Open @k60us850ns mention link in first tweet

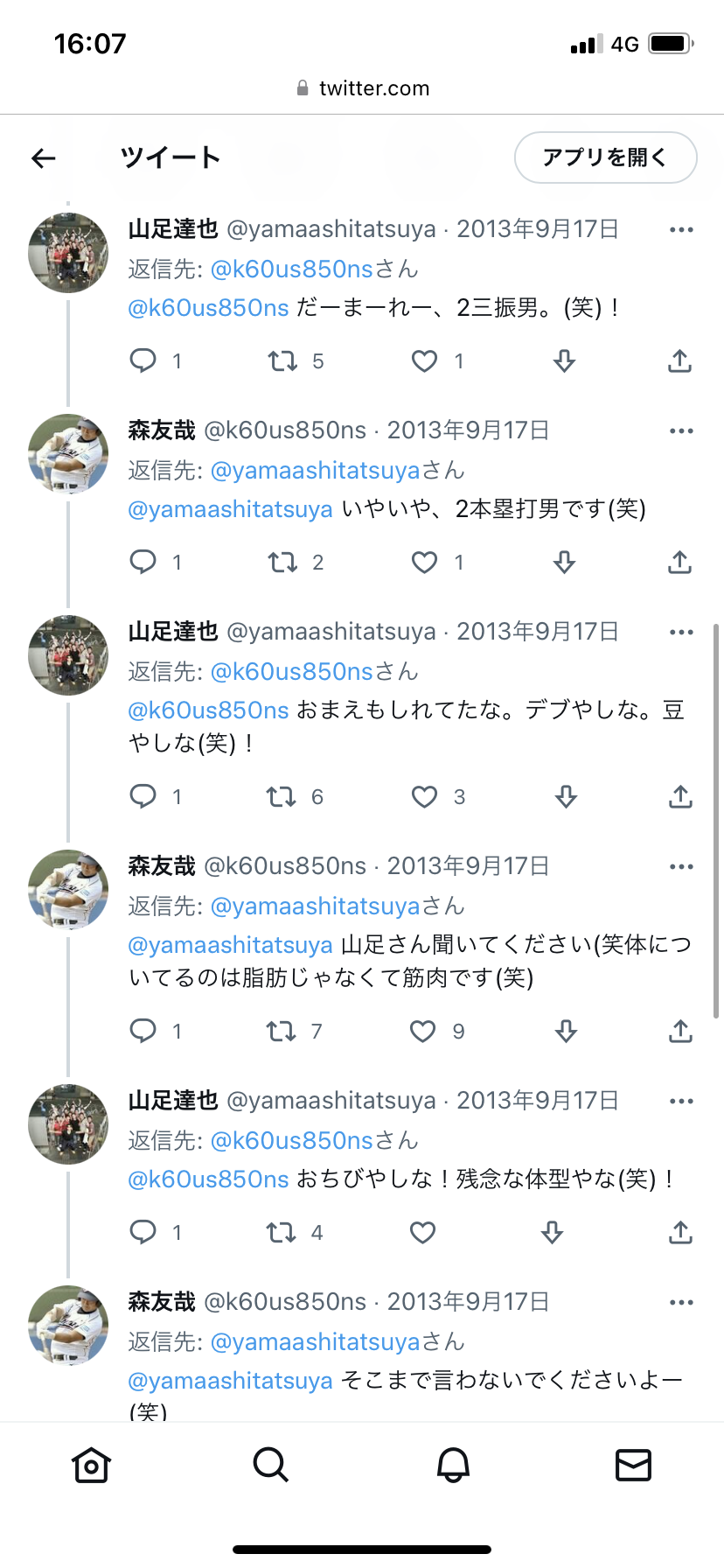point(208,308)
